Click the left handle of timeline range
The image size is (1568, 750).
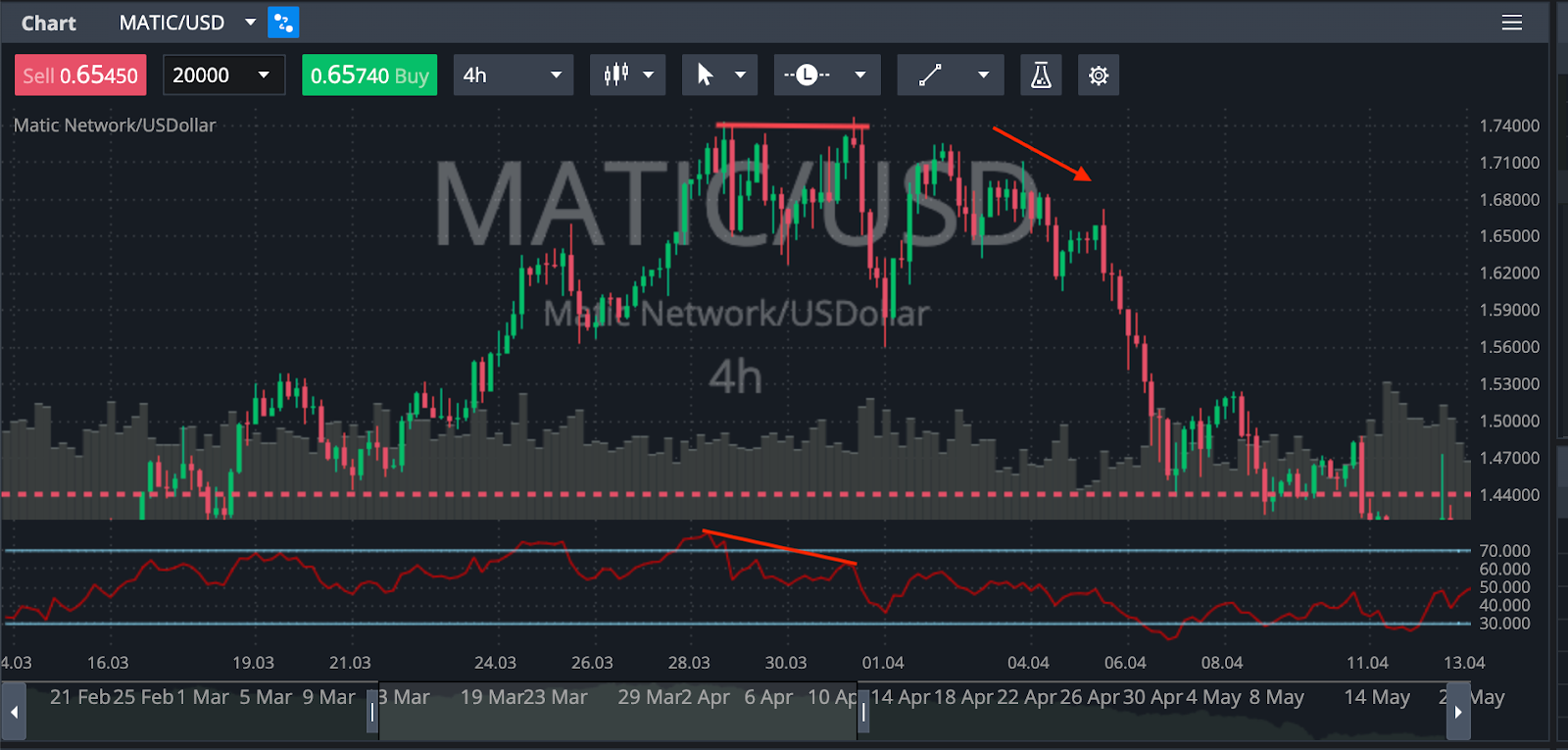[372, 713]
